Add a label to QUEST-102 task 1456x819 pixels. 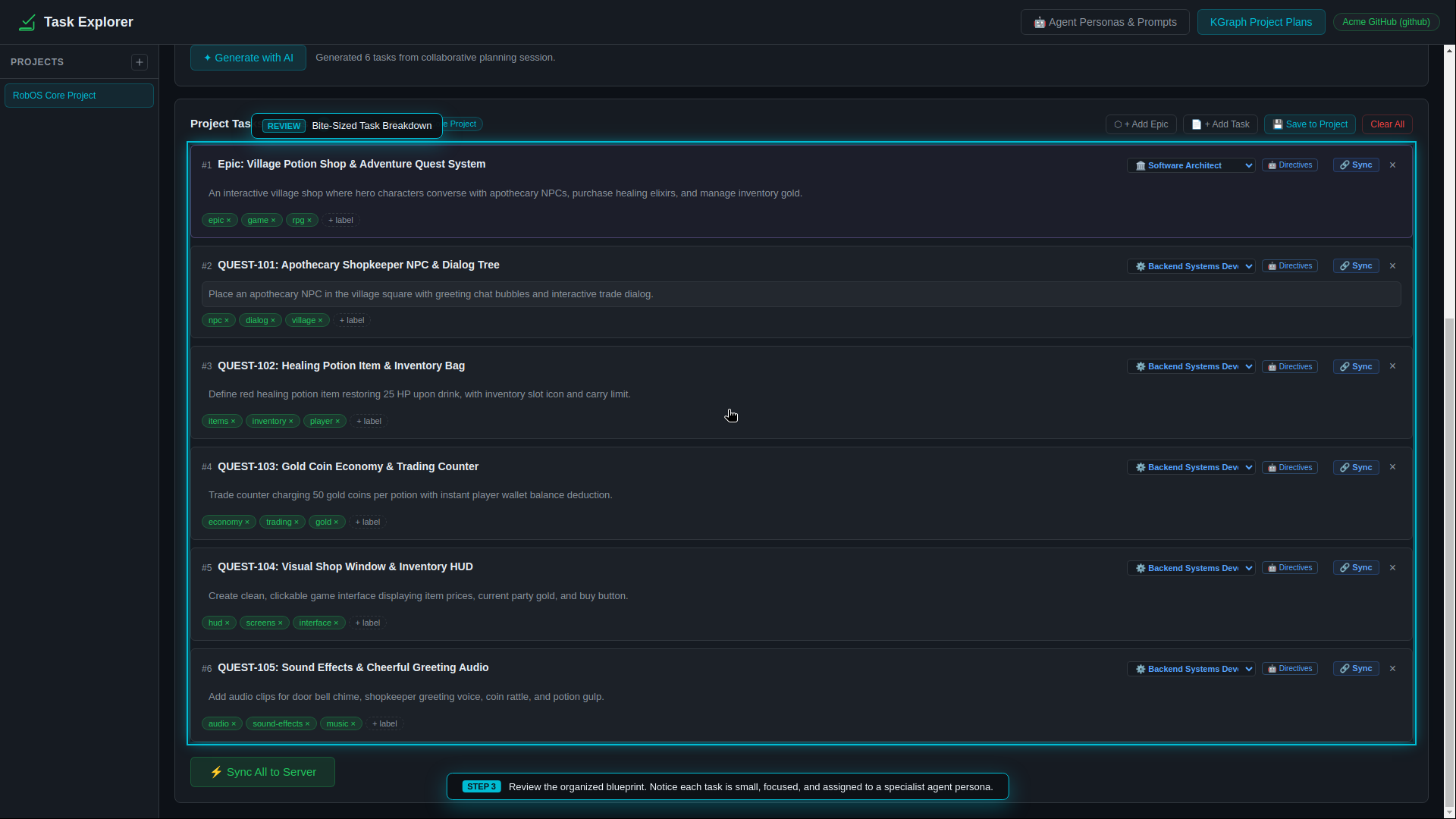(x=369, y=422)
